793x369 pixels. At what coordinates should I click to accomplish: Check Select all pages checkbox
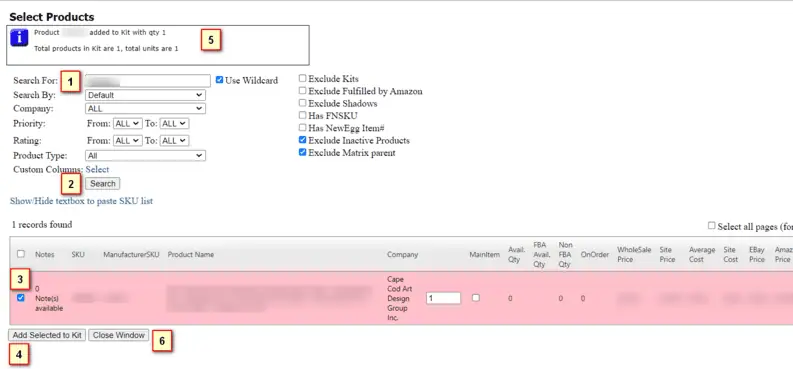[x=712, y=225]
